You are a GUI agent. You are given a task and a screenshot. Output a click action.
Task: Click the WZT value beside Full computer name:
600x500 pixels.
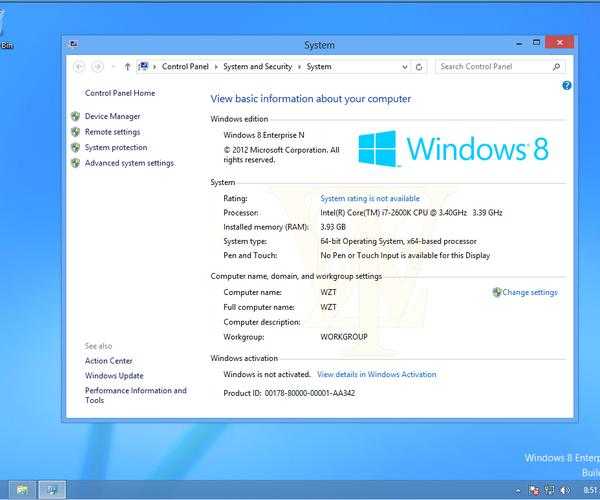(328, 307)
